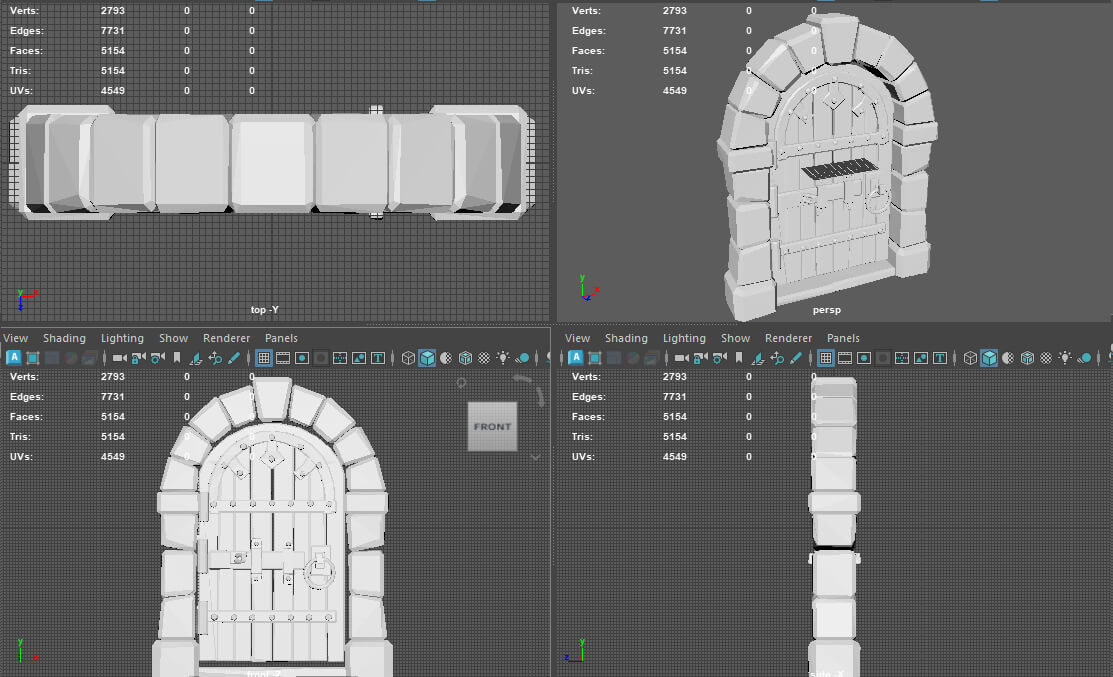Toggle Grid display in front panel toolbar
This screenshot has width=1113, height=677.
[264, 358]
